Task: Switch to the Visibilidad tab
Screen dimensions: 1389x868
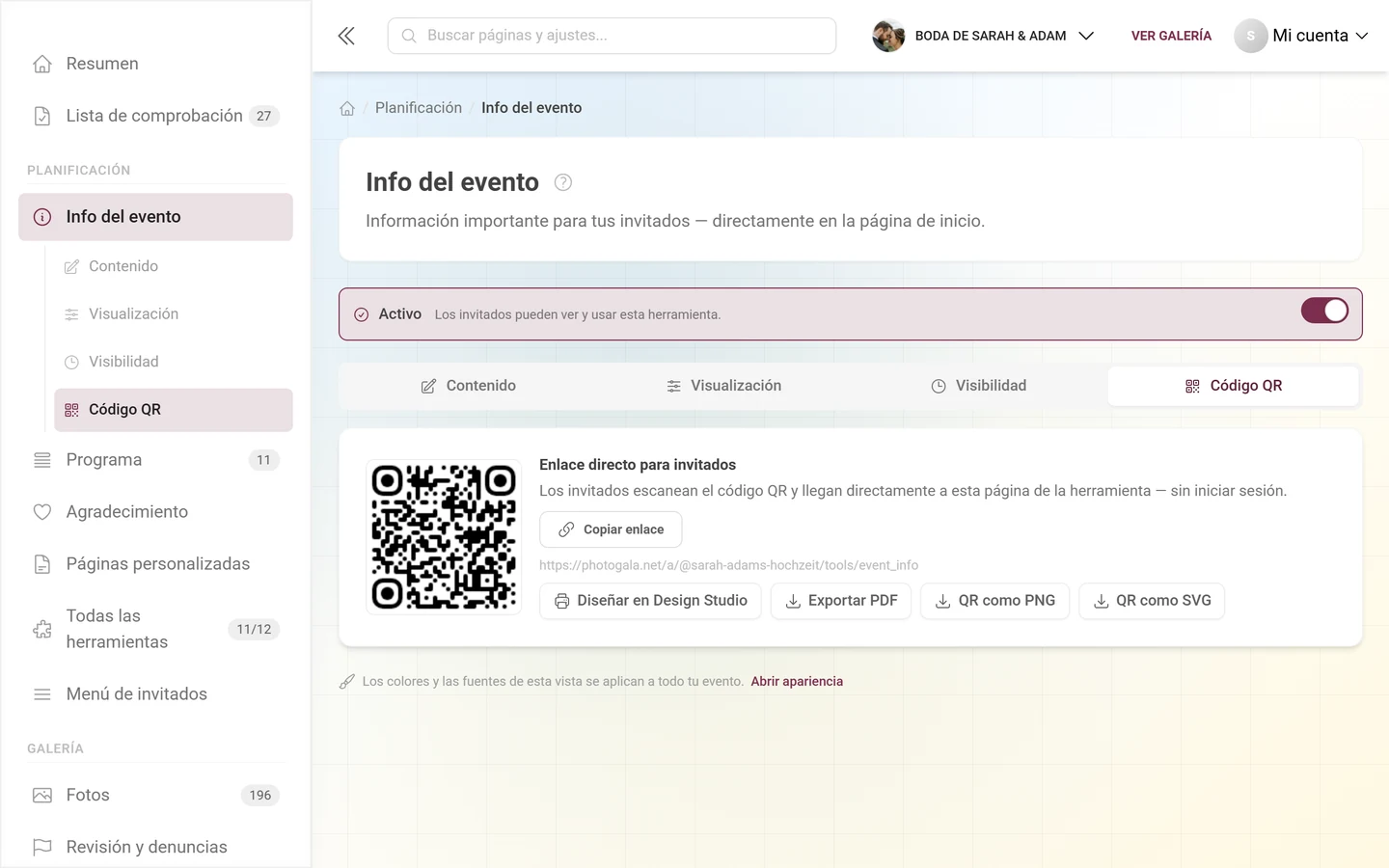Action: (979, 386)
